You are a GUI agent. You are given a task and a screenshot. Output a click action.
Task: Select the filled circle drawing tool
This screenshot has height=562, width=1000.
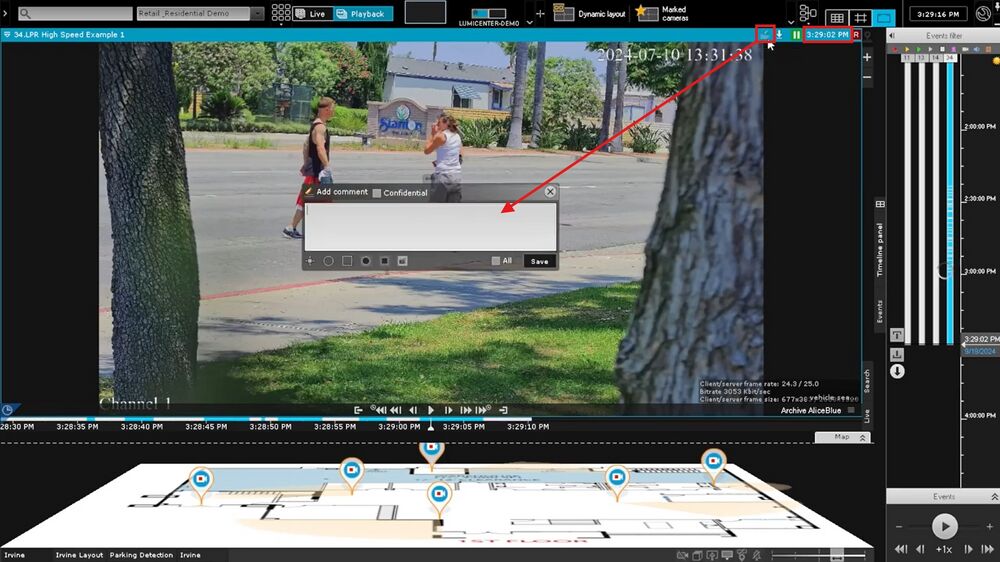point(366,261)
